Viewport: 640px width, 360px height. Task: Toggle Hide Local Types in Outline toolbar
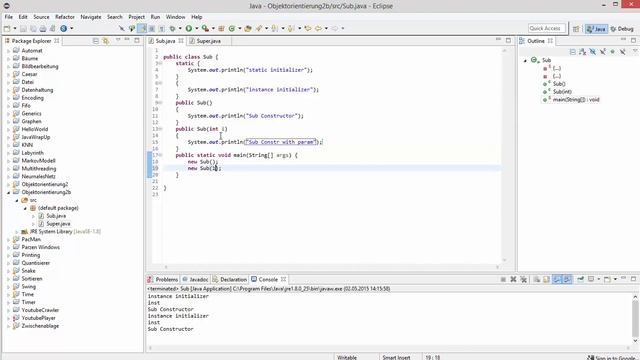point(623,51)
